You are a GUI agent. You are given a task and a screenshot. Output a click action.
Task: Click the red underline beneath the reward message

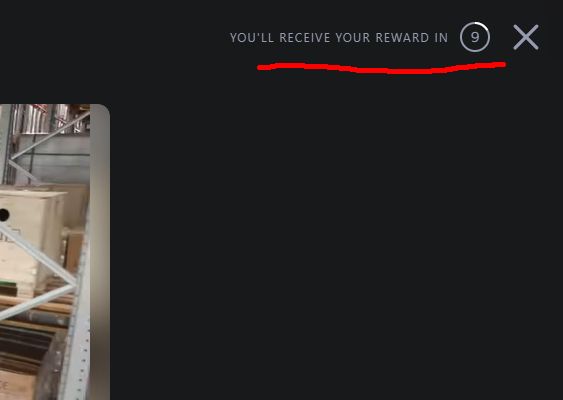(x=381, y=68)
